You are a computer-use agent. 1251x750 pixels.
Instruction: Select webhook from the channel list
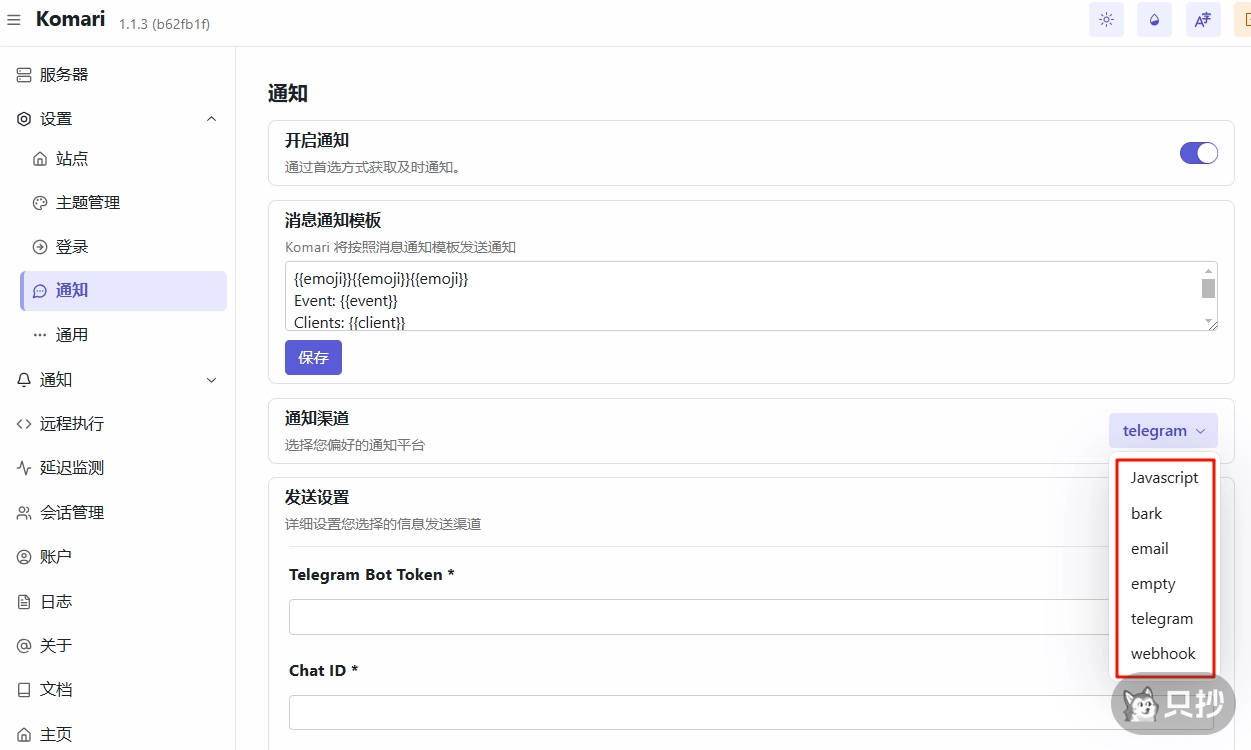(x=1163, y=654)
